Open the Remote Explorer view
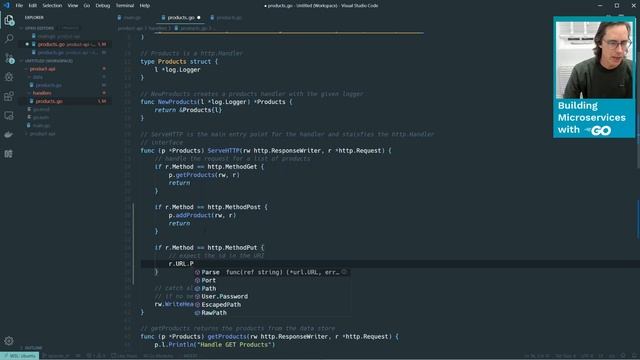Viewport: 640px width, 360px height. click(9, 116)
